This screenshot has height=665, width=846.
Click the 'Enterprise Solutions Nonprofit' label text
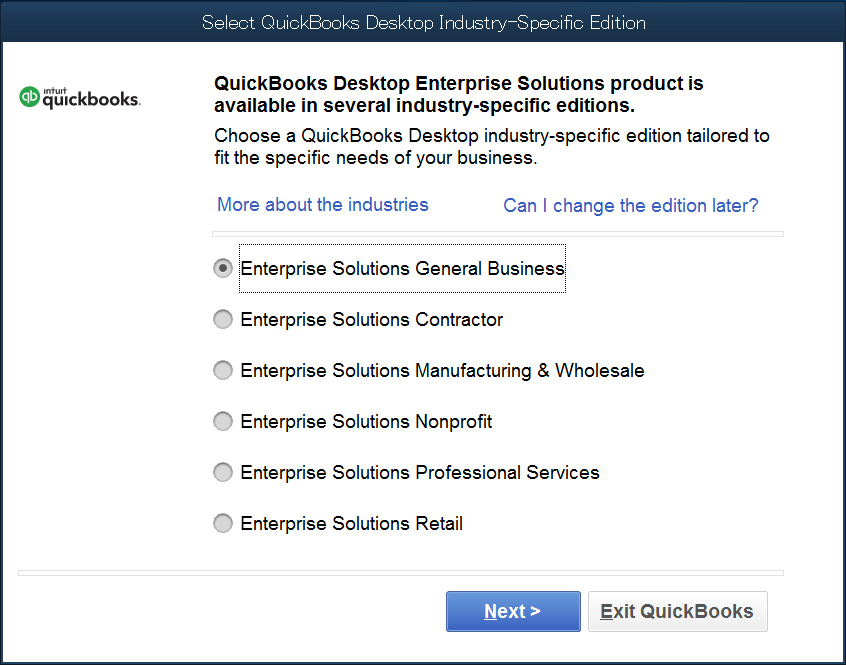click(x=366, y=422)
